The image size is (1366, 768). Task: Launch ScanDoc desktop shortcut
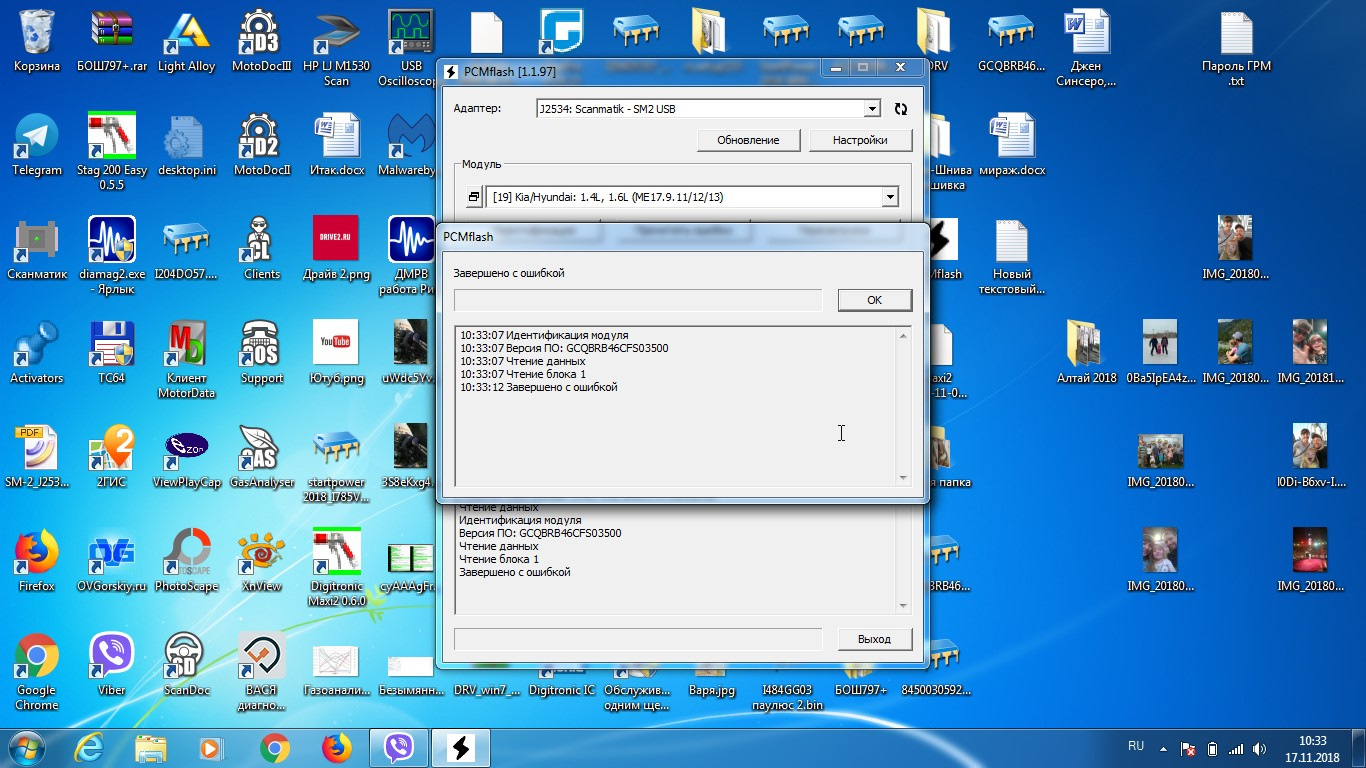tap(187, 666)
